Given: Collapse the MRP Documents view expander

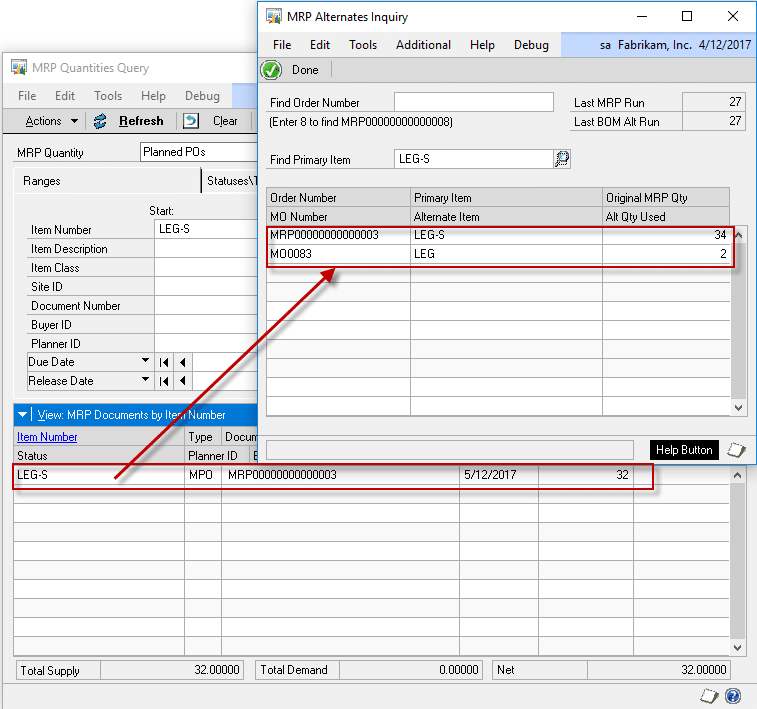Looking at the screenshot, I should 23,414.
